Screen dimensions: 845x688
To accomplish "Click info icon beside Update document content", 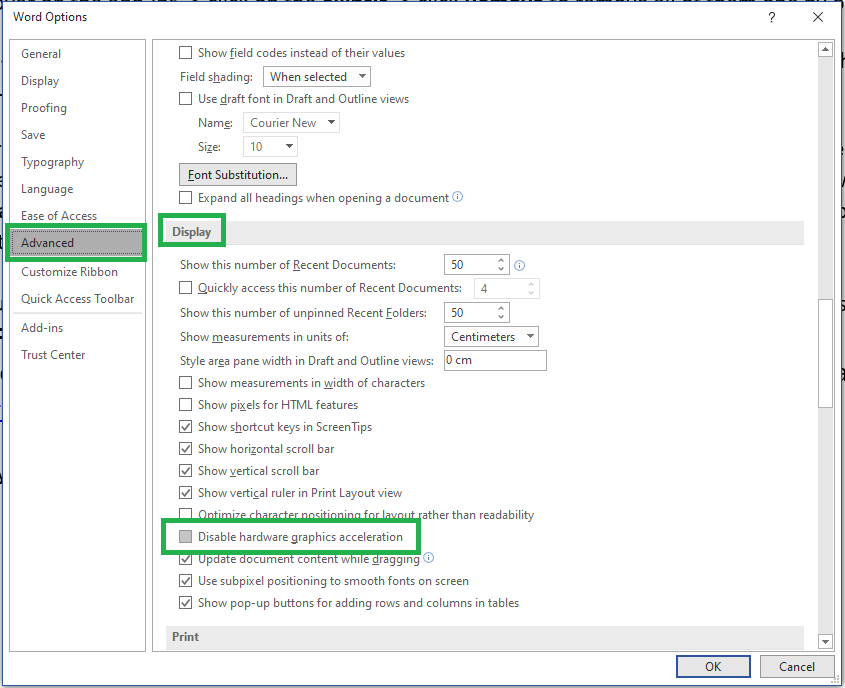I will pyautogui.click(x=428, y=558).
